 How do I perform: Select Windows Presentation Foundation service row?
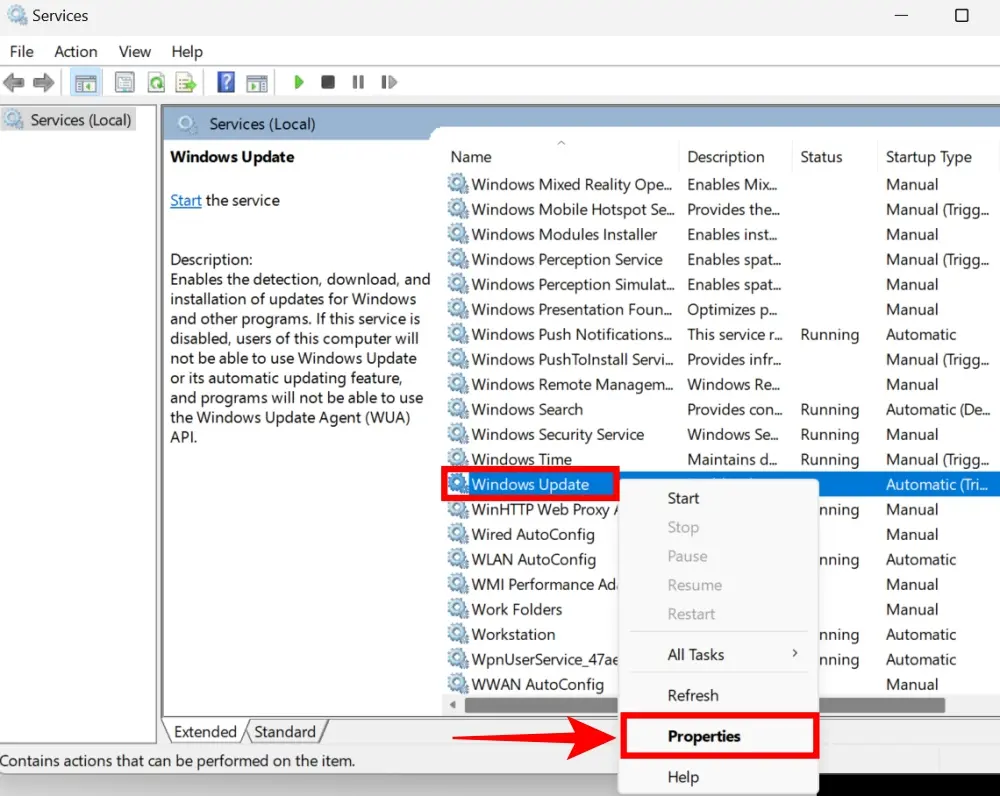721,309
